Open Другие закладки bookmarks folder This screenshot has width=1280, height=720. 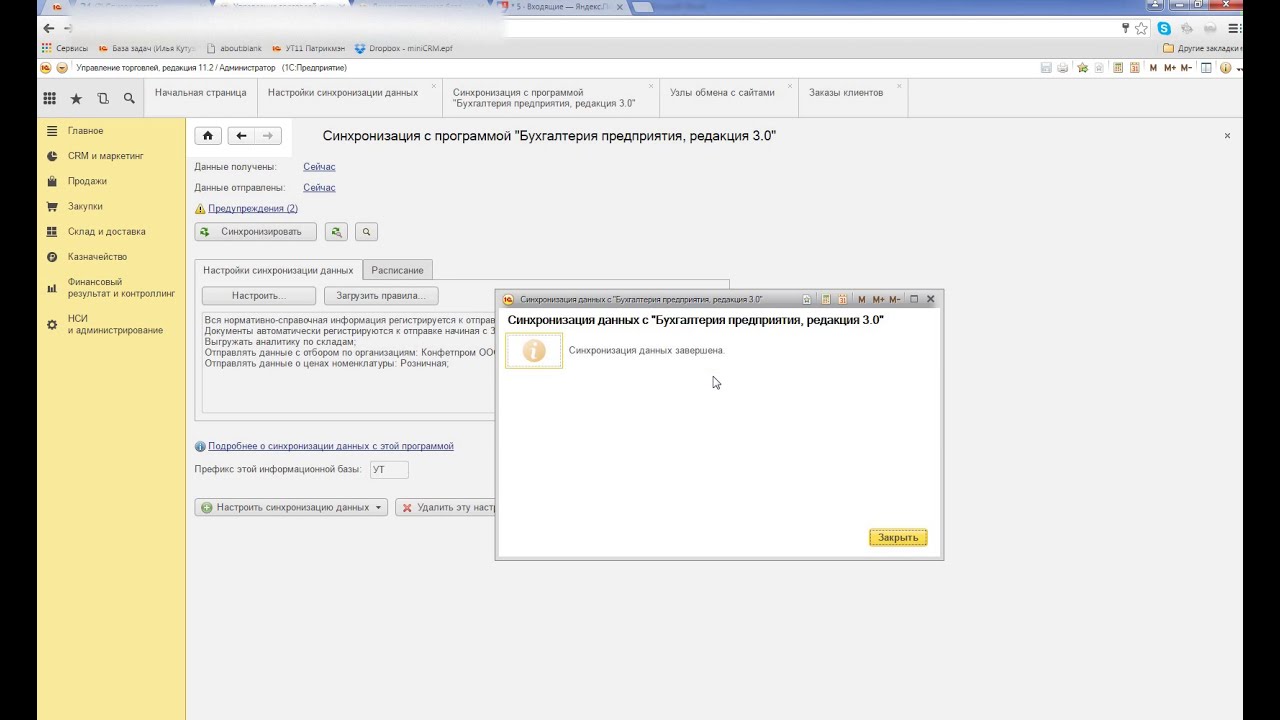(1203, 48)
